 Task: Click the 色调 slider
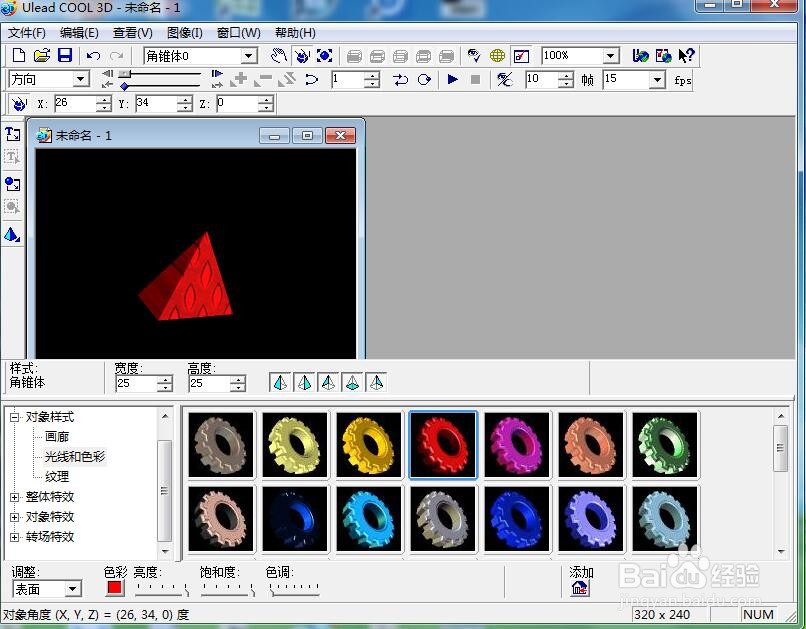[294, 589]
